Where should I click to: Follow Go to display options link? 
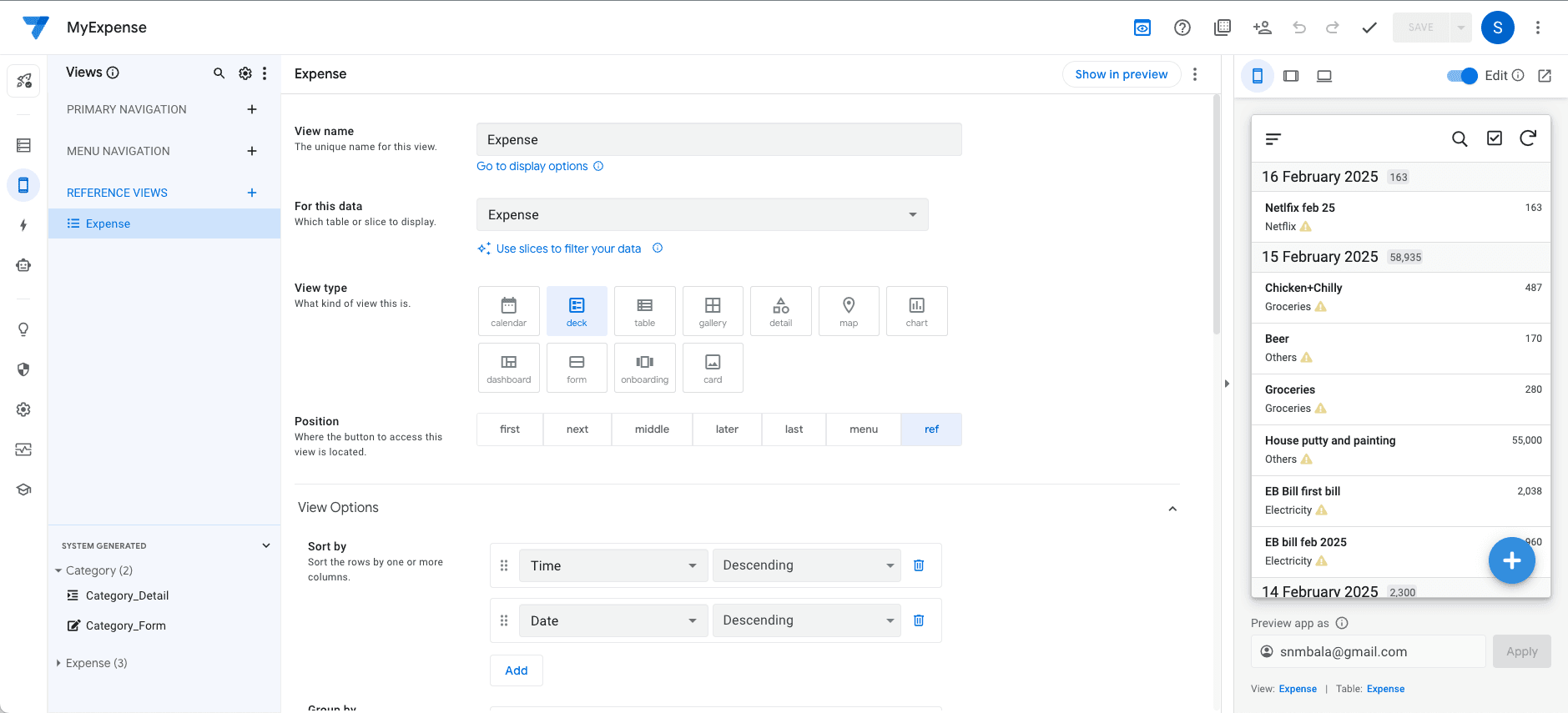point(532,166)
